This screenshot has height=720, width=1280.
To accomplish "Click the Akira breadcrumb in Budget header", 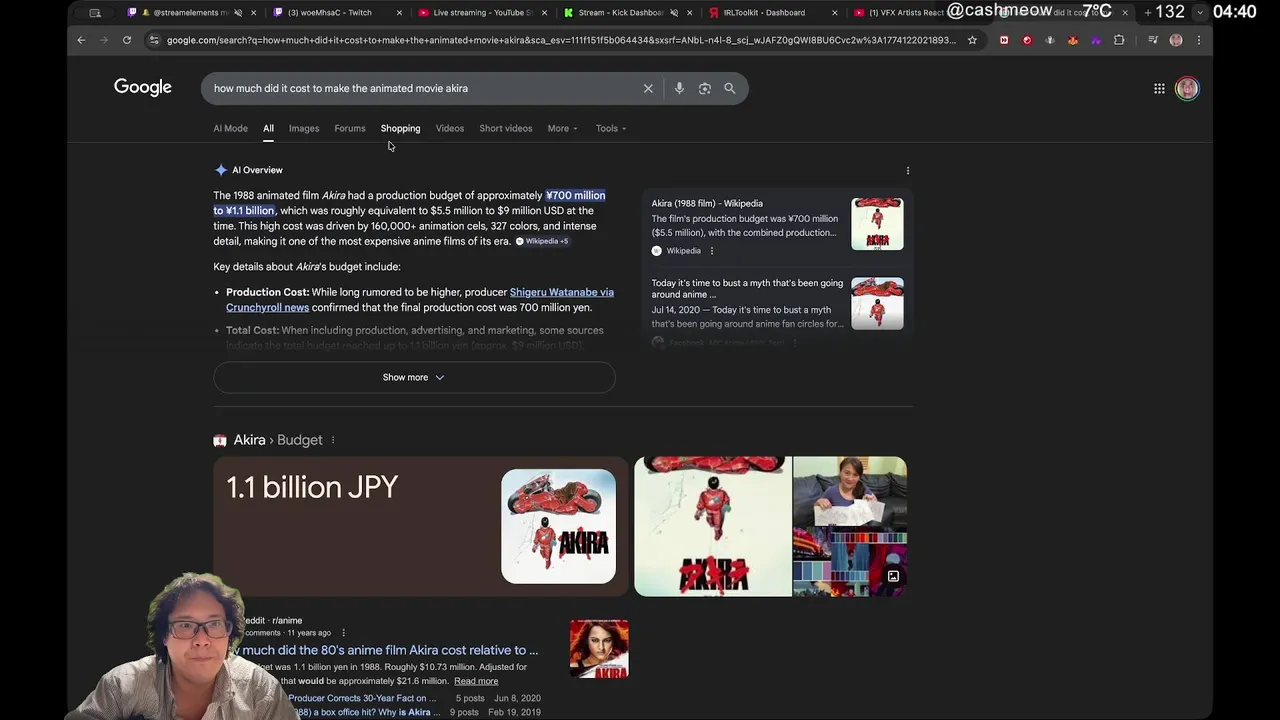I will pos(249,440).
